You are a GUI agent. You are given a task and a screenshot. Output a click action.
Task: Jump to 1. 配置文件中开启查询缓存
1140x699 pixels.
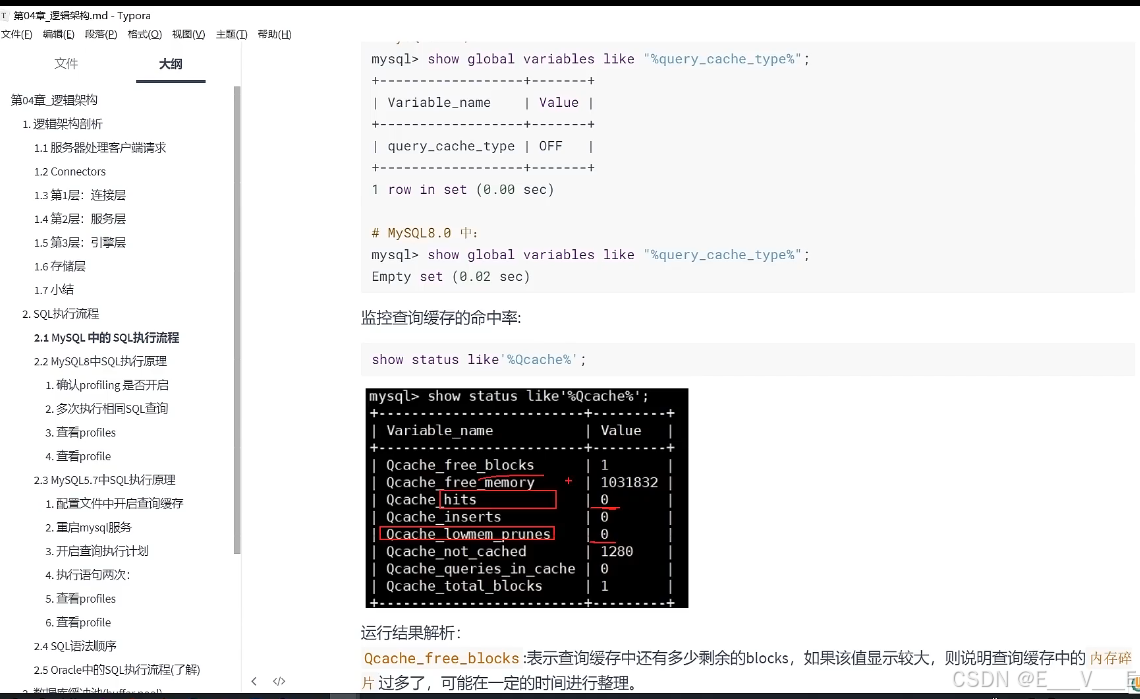pos(114,503)
